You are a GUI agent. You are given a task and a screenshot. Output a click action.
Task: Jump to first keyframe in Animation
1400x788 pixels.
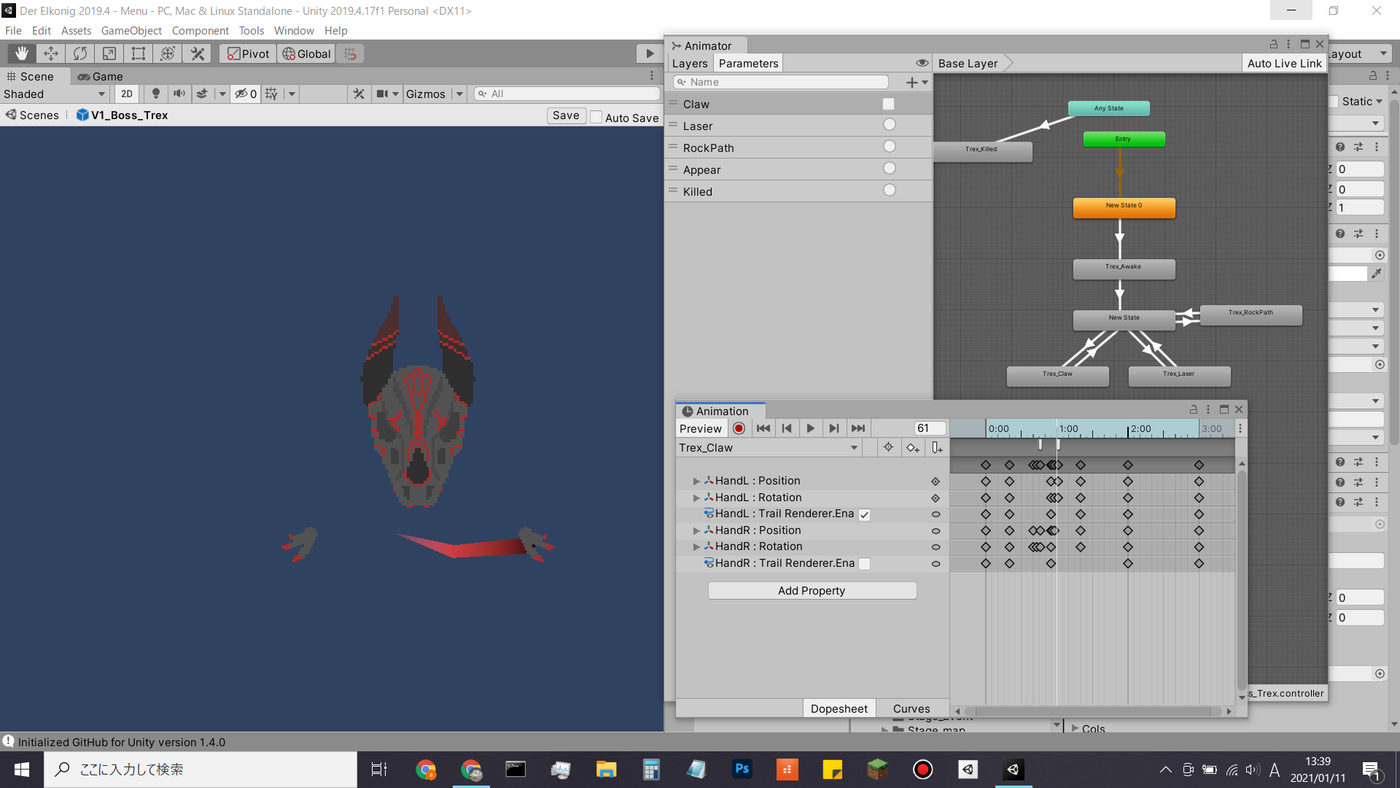coord(763,429)
